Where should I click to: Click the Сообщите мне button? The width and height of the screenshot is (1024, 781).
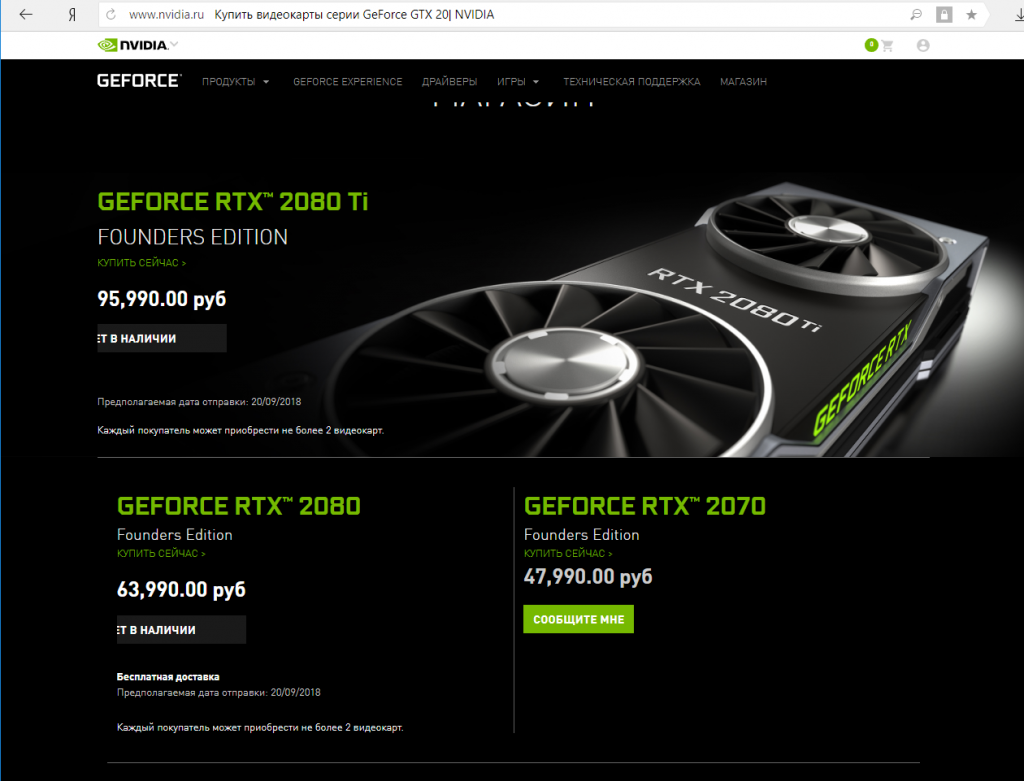579,619
